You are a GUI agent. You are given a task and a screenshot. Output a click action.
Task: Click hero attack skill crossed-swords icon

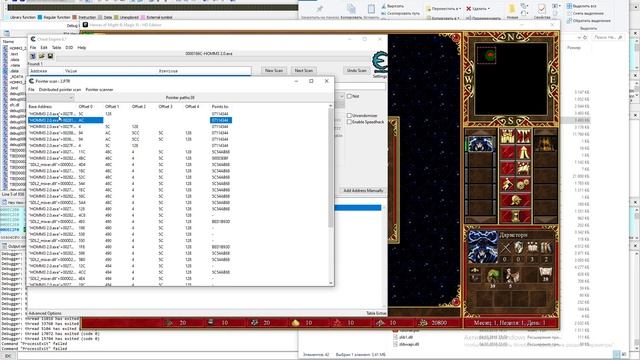tap(505, 247)
